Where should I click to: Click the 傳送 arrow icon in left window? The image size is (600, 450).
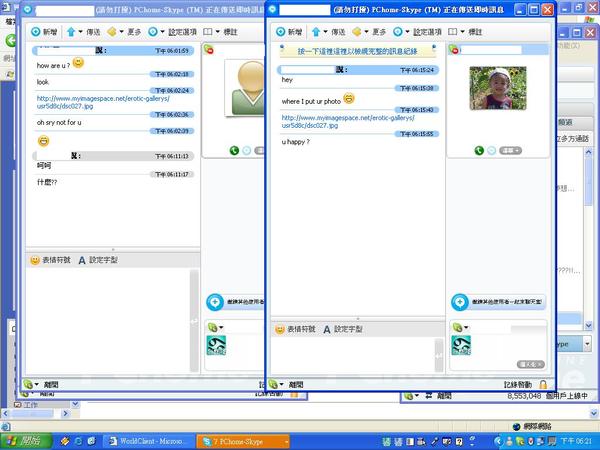(x=71, y=32)
